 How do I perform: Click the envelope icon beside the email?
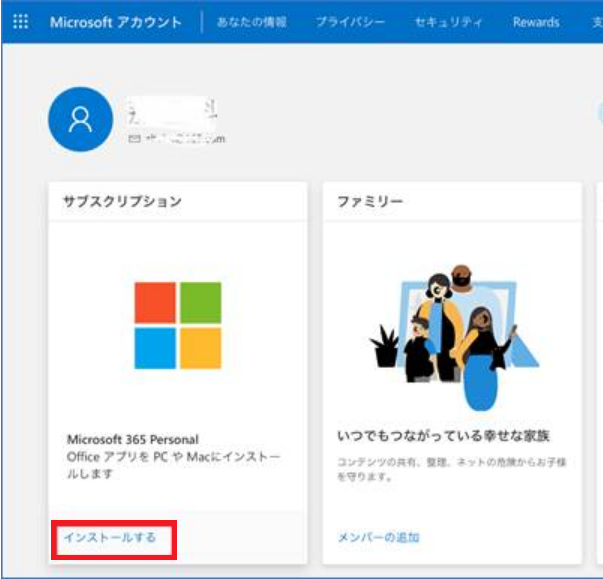pos(134,138)
